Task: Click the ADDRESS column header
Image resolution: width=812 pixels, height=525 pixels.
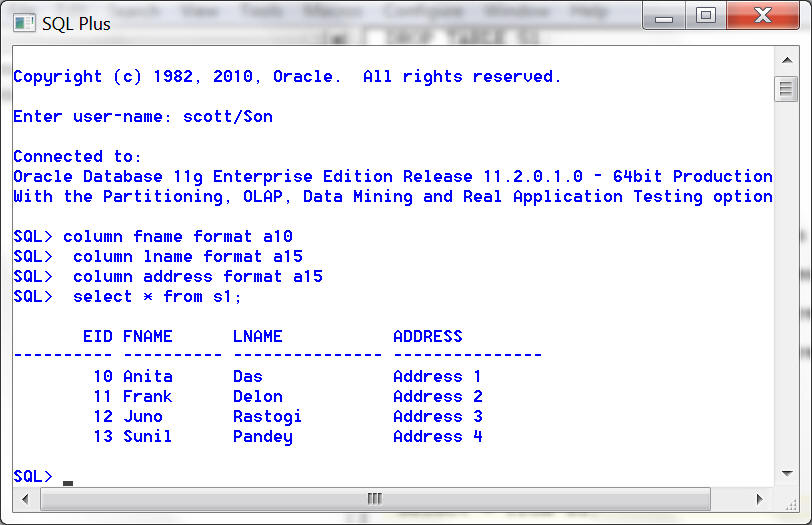Action: (x=427, y=337)
